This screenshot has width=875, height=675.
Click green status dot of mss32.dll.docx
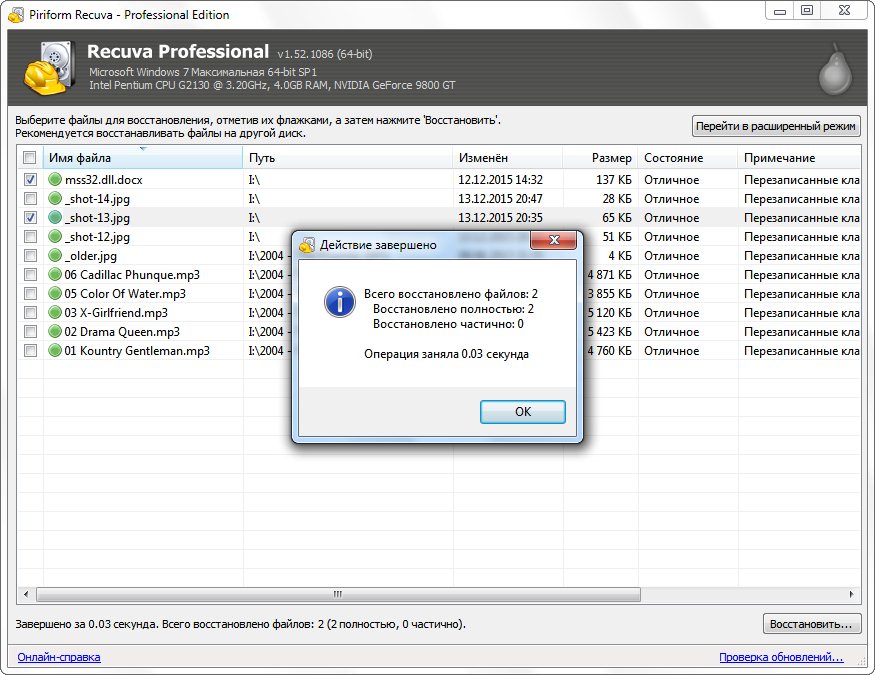pyautogui.click(x=55, y=180)
